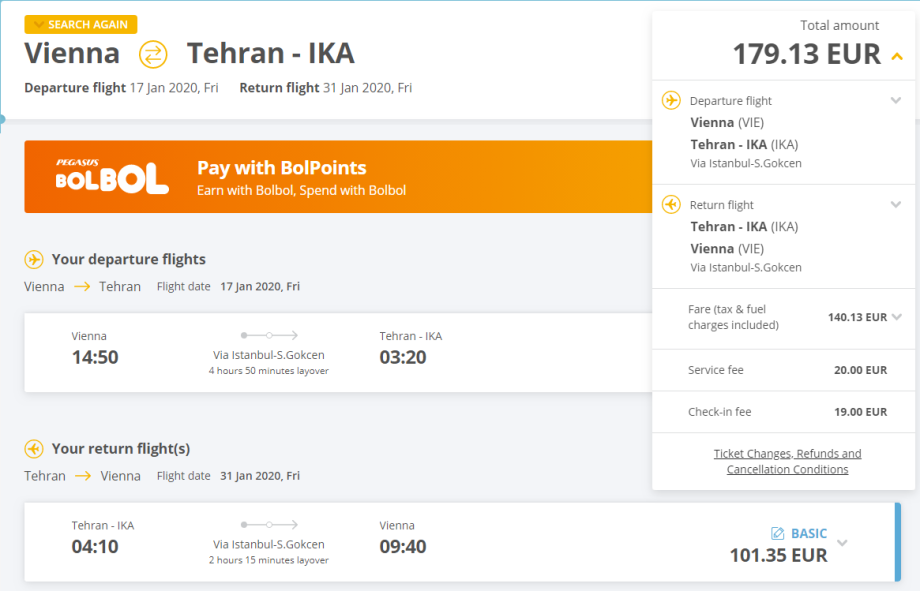Image resolution: width=920 pixels, height=591 pixels.
Task: Expand Return flight details in summary
Action: click(896, 205)
